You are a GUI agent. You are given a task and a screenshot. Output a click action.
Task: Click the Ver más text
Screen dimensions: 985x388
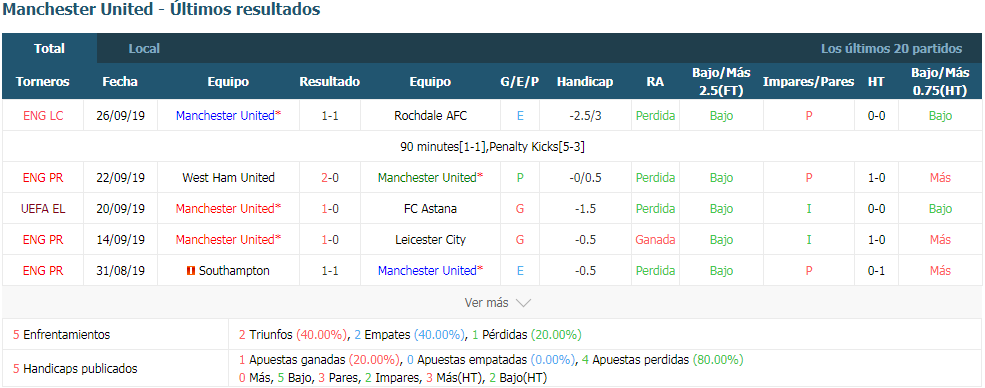[486, 303]
